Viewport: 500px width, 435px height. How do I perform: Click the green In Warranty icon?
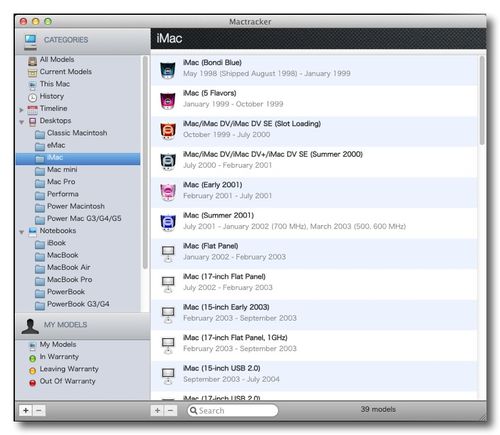[32, 359]
